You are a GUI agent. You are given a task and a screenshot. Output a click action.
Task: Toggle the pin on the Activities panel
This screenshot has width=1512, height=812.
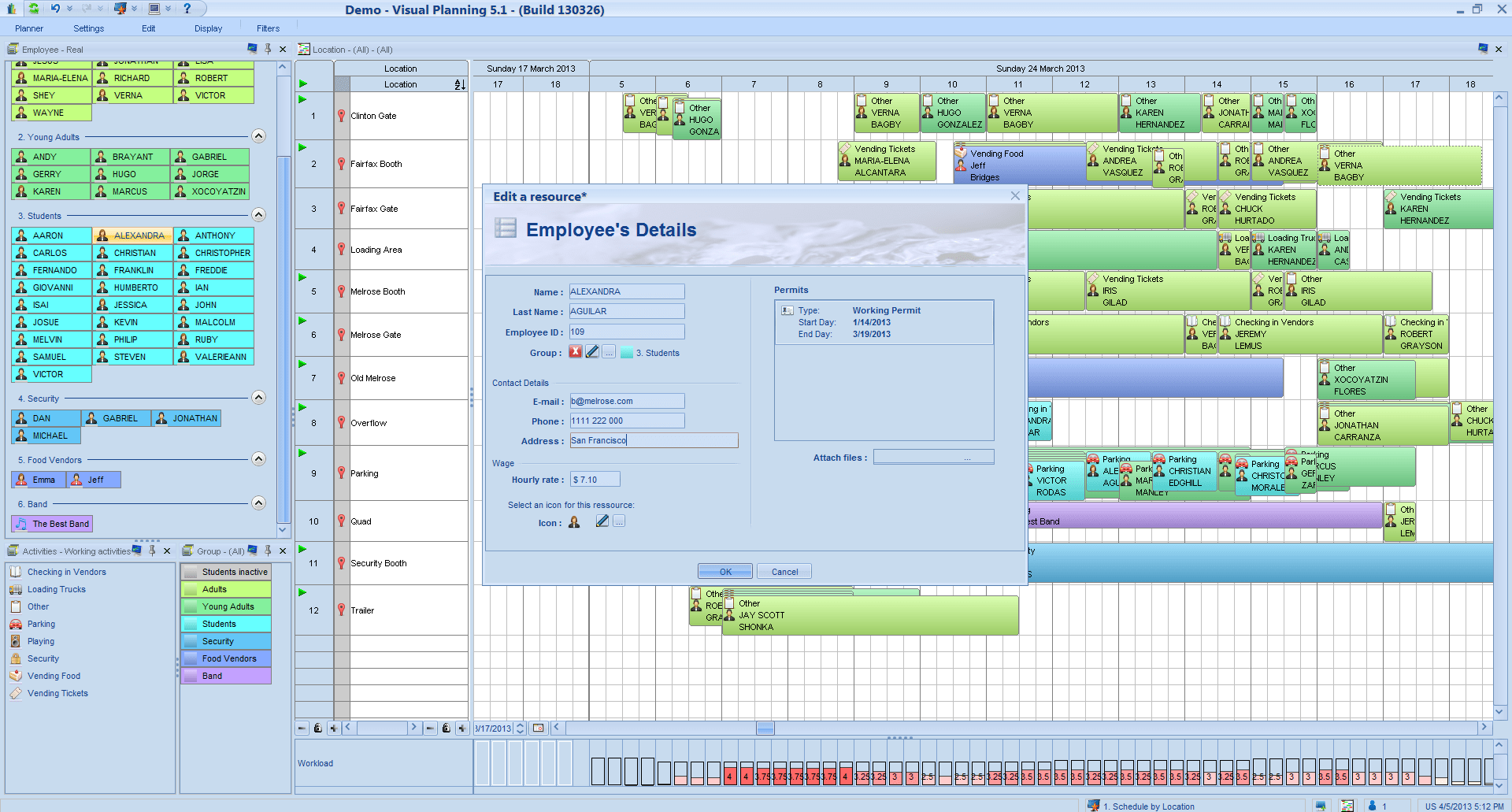coord(152,551)
